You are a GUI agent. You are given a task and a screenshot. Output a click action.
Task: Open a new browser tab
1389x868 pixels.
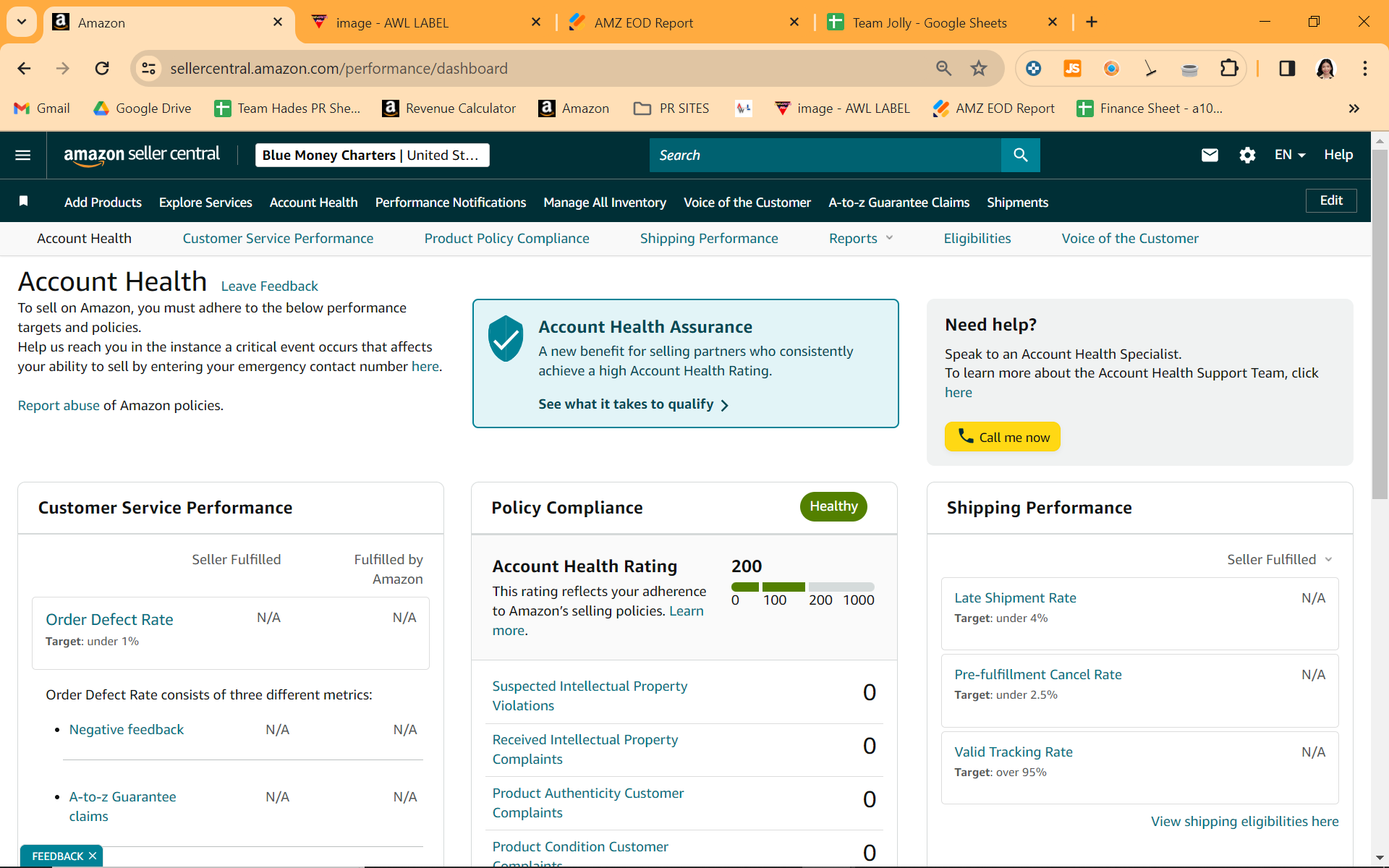pyautogui.click(x=1092, y=22)
